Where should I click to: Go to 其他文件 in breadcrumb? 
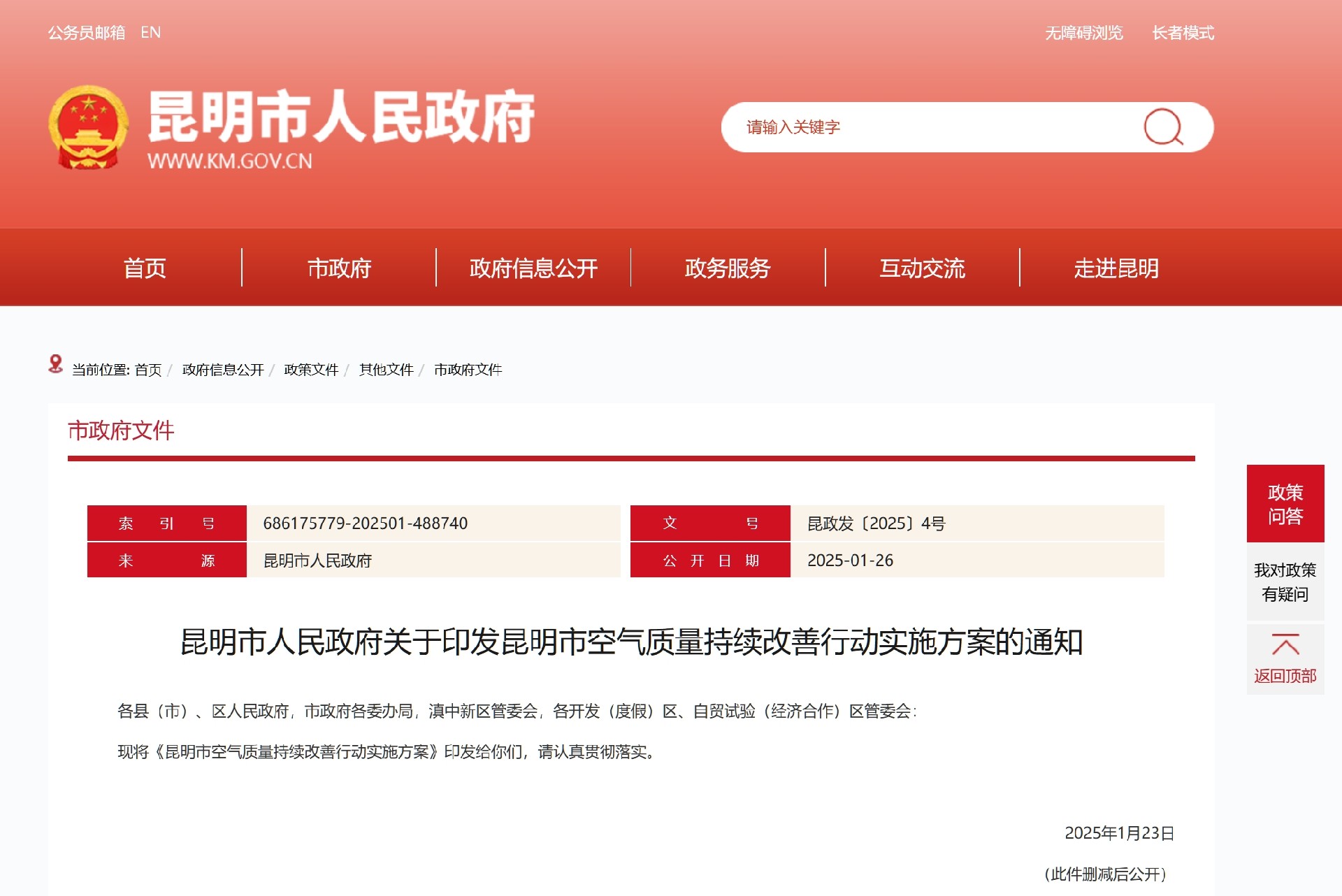click(x=386, y=370)
